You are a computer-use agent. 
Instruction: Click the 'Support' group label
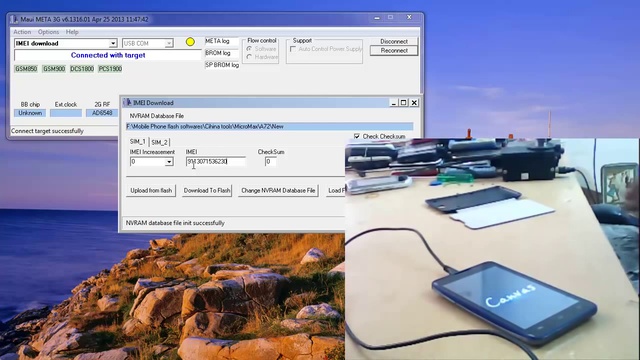(302, 40)
